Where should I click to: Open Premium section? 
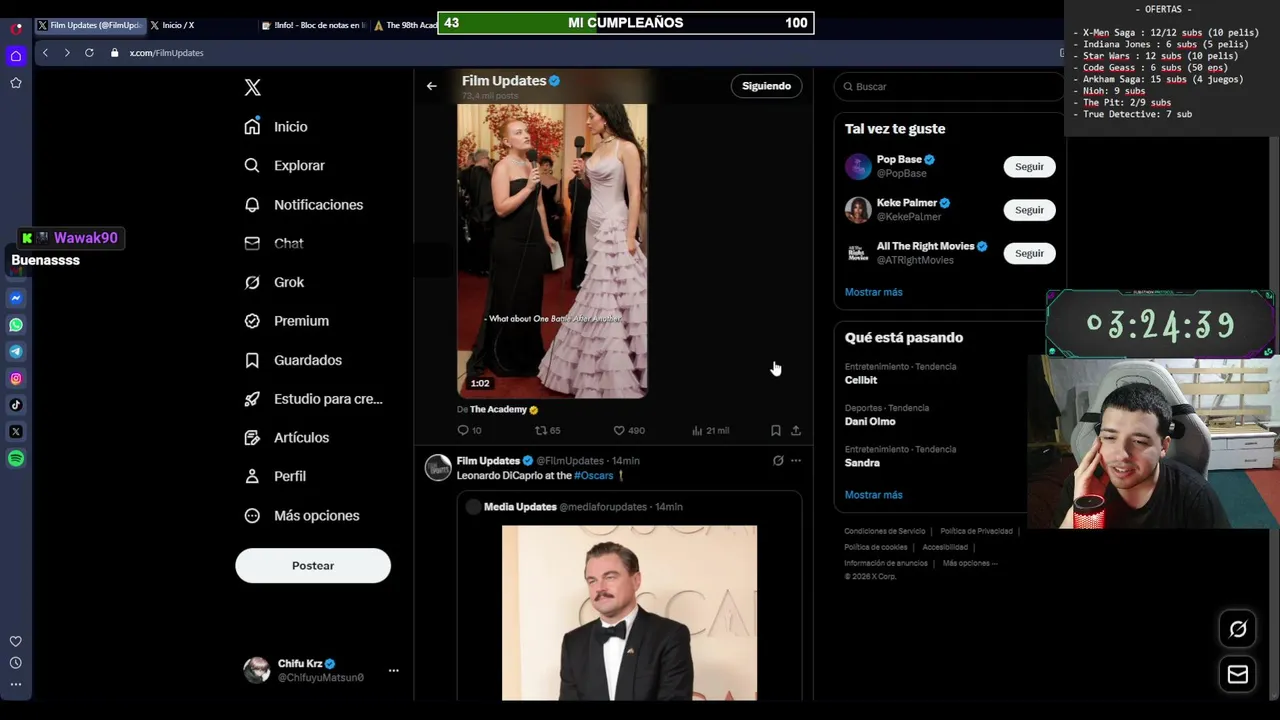click(x=287, y=321)
